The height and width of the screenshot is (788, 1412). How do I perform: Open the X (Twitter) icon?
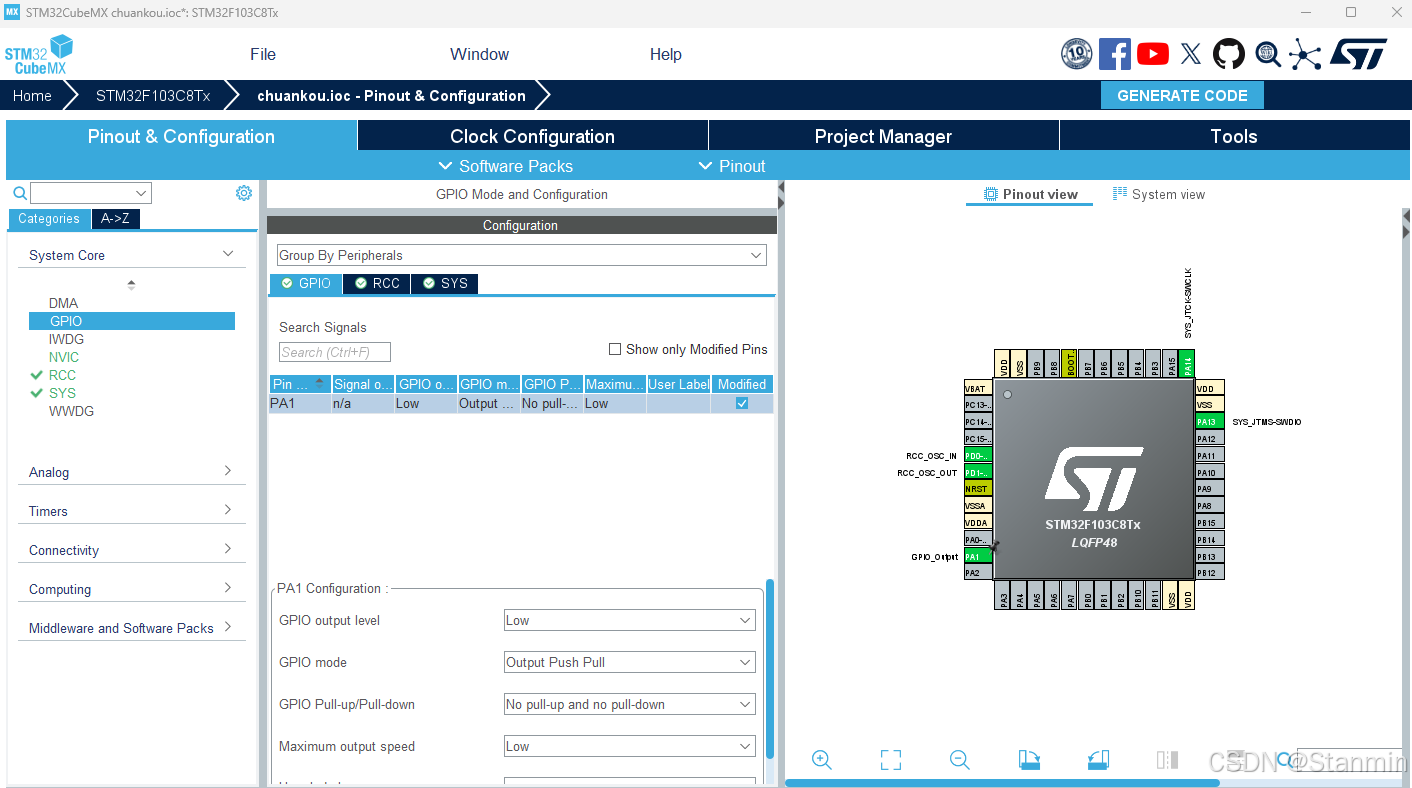(x=1190, y=54)
